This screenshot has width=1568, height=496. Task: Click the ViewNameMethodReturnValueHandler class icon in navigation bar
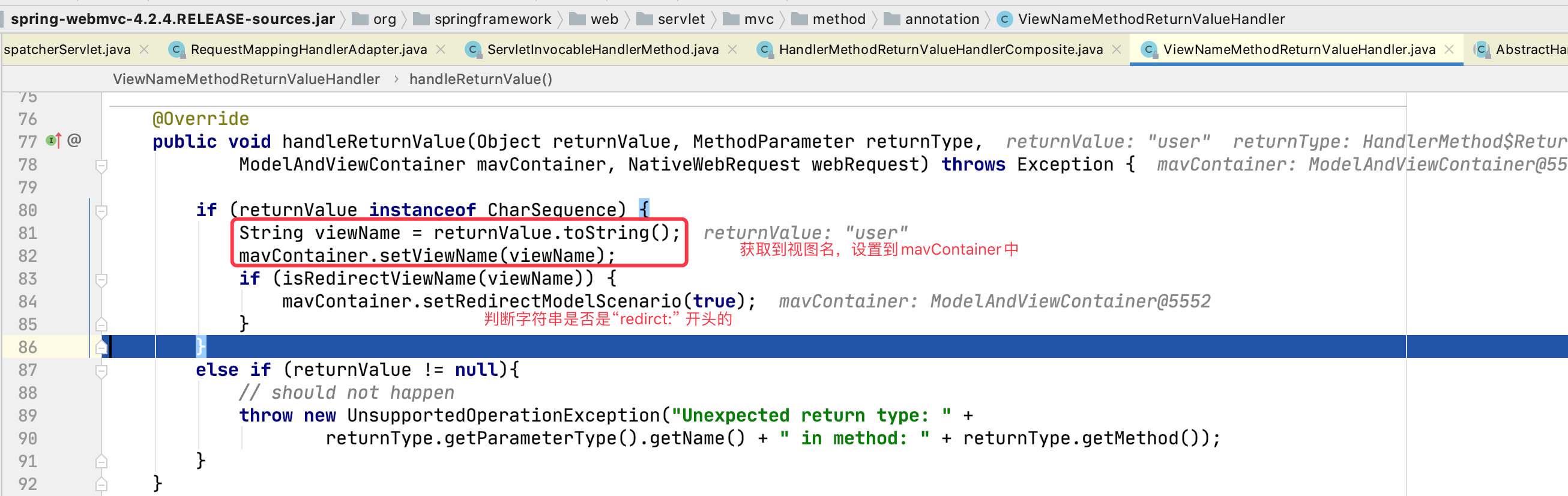pos(1005,19)
